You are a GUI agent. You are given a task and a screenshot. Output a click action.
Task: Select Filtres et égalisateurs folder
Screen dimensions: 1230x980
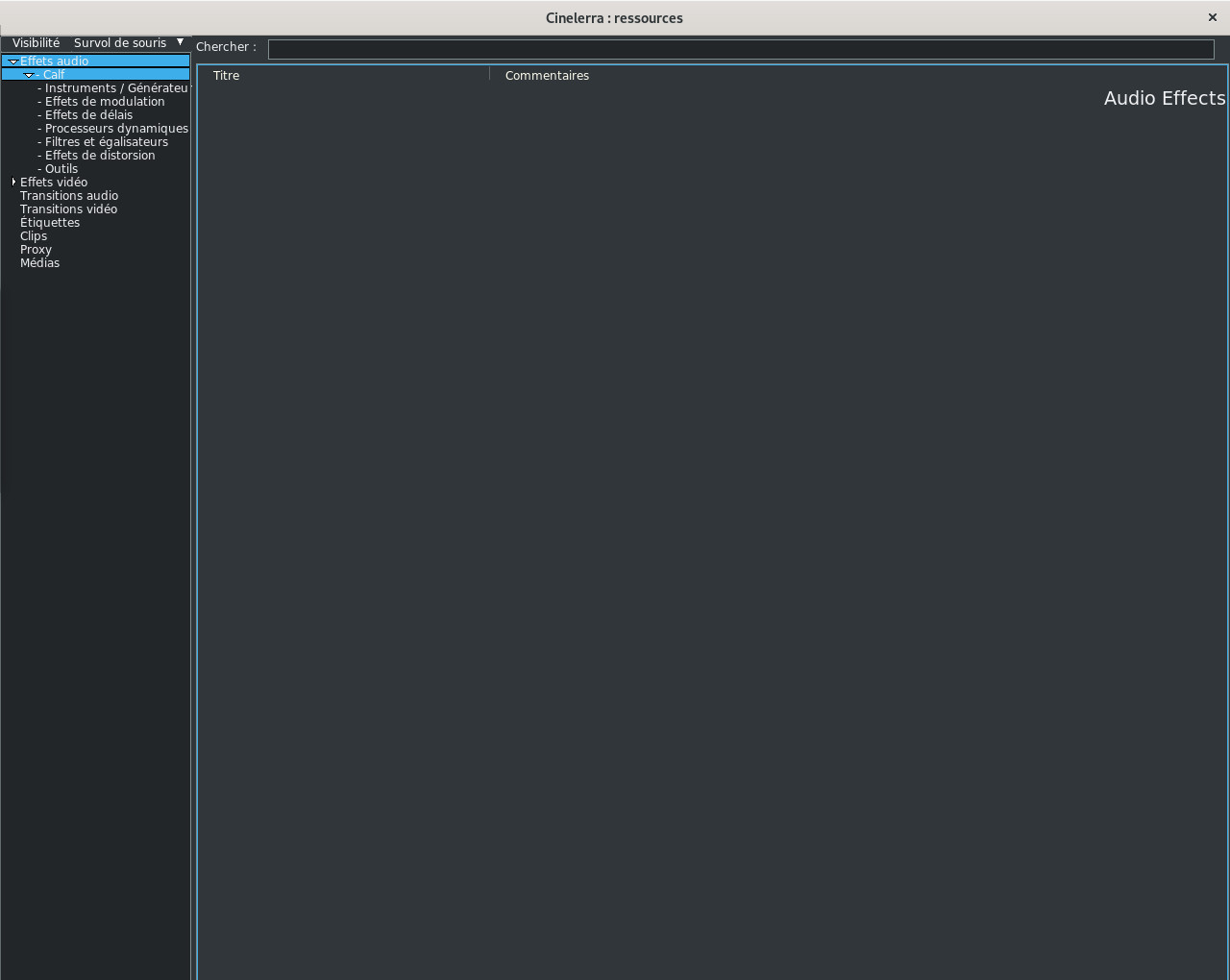(106, 142)
